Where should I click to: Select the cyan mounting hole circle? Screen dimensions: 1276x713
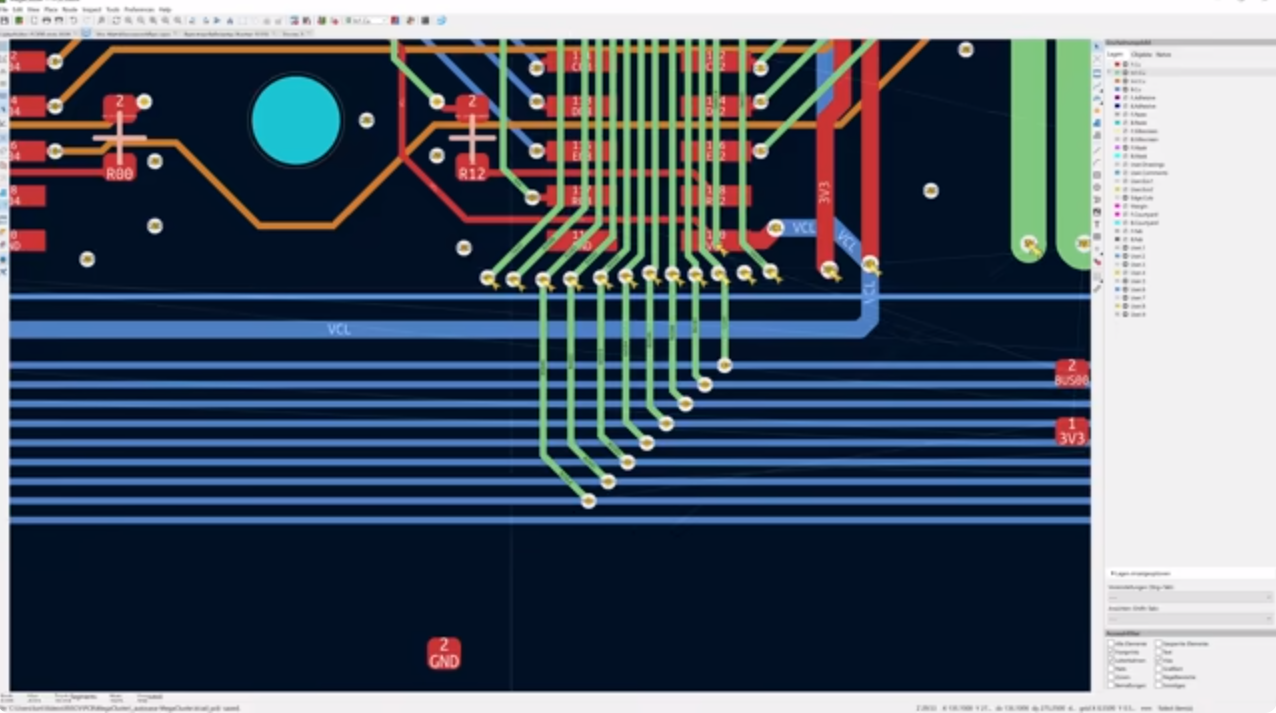[296, 120]
